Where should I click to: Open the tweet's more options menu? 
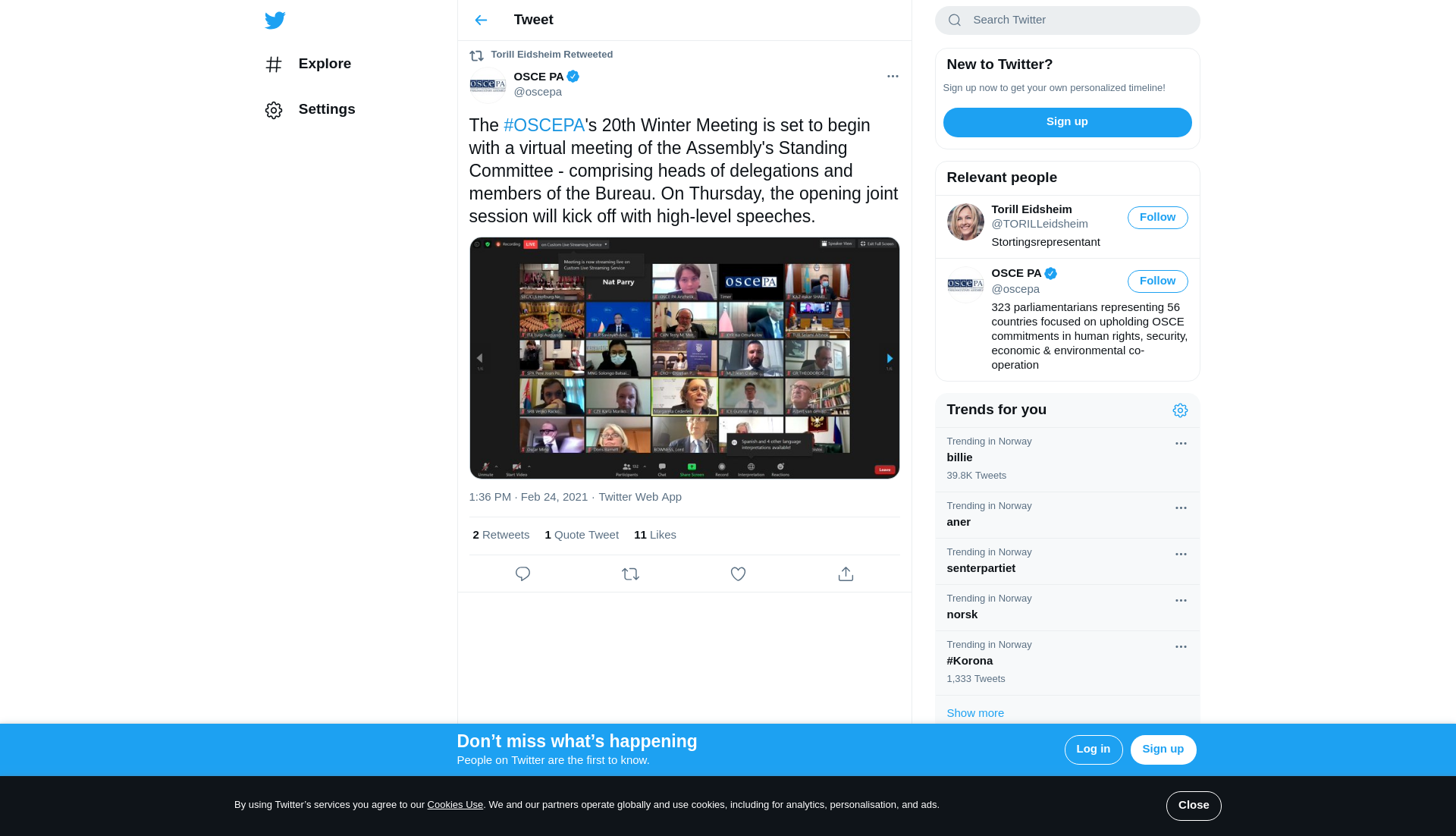tap(893, 77)
